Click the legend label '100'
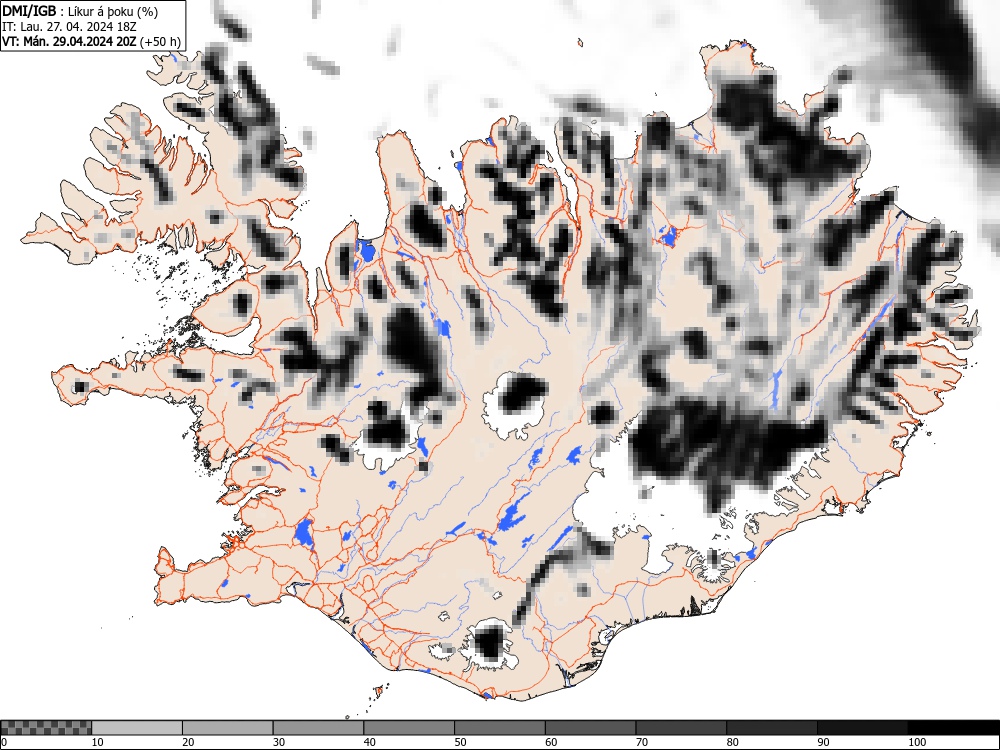Viewport: 1000px width, 750px height. click(916, 742)
